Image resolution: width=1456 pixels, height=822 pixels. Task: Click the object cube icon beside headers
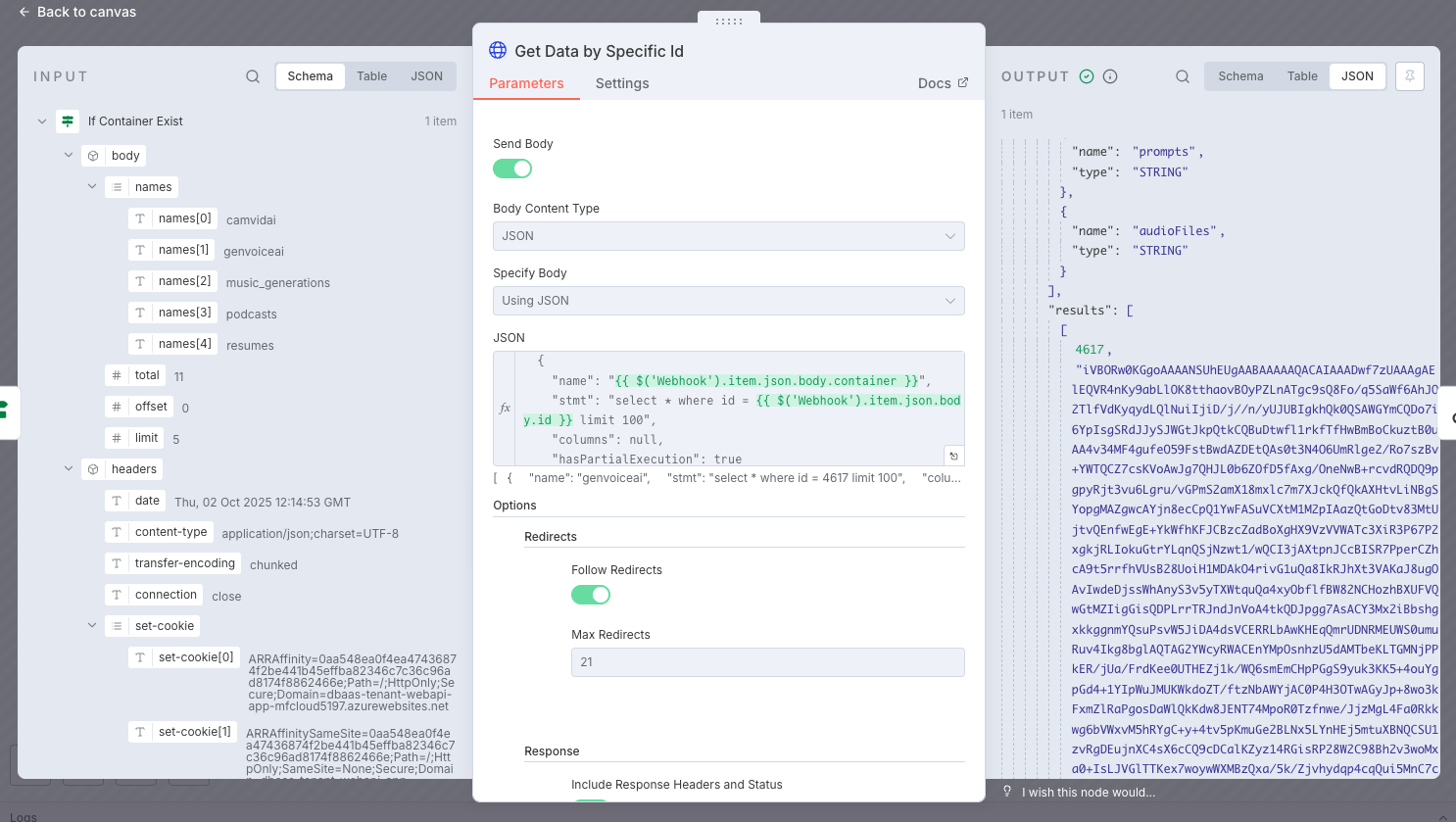(93, 469)
